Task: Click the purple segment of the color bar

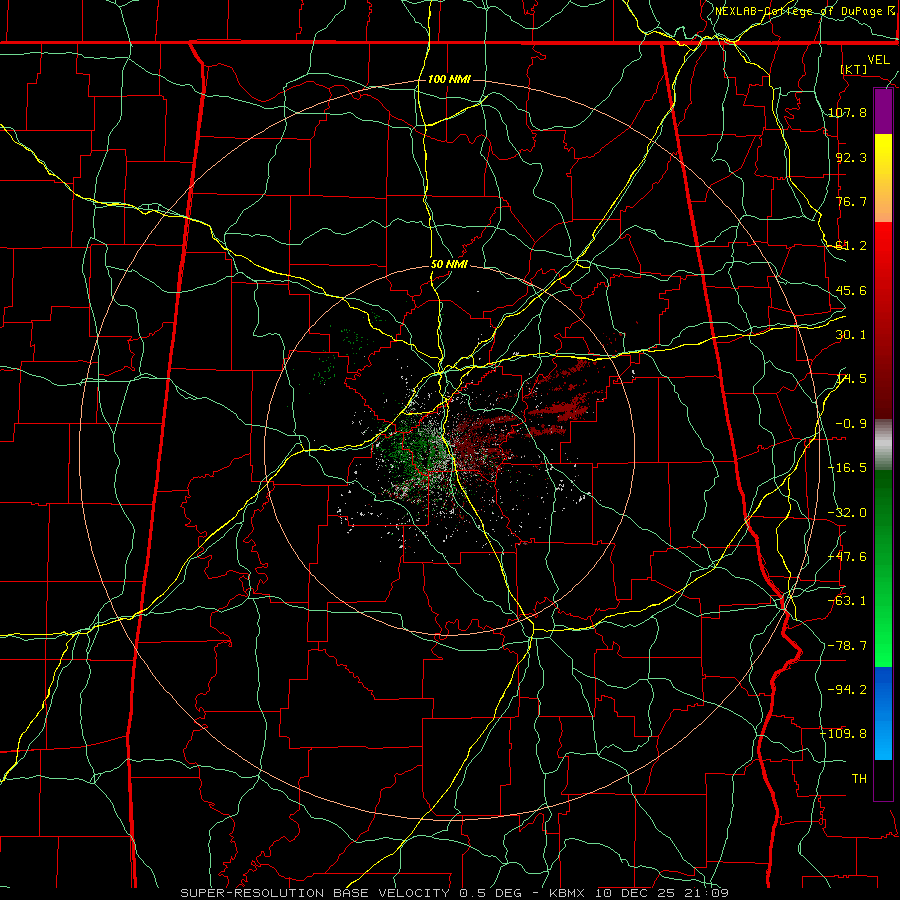Action: click(x=883, y=112)
